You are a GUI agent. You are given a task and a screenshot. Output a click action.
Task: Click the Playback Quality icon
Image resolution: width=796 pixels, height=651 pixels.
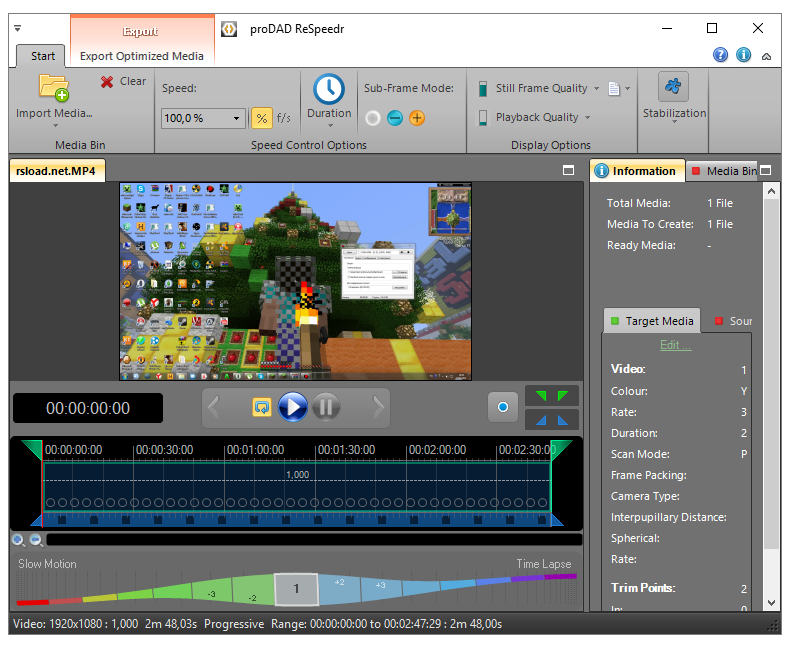point(483,118)
